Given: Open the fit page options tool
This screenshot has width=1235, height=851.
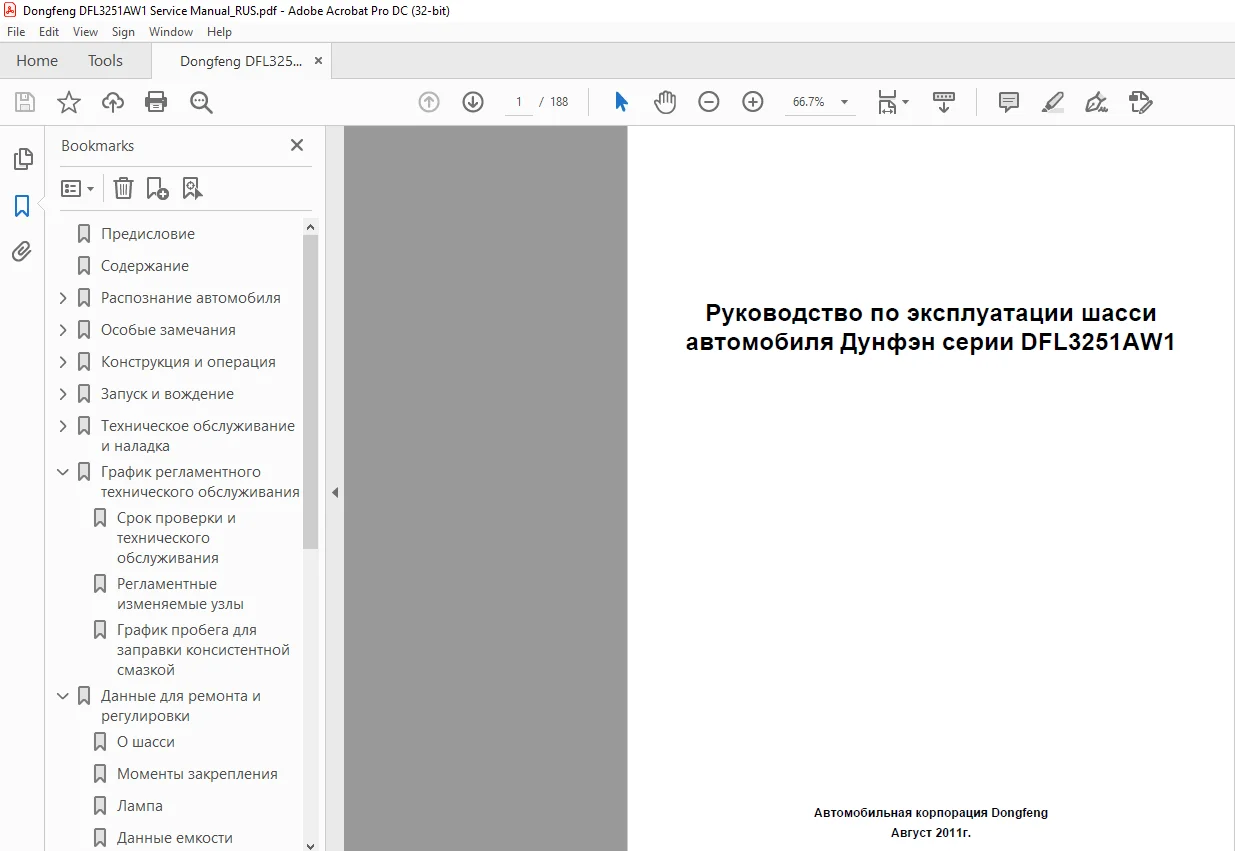Looking at the screenshot, I should pos(892,102).
